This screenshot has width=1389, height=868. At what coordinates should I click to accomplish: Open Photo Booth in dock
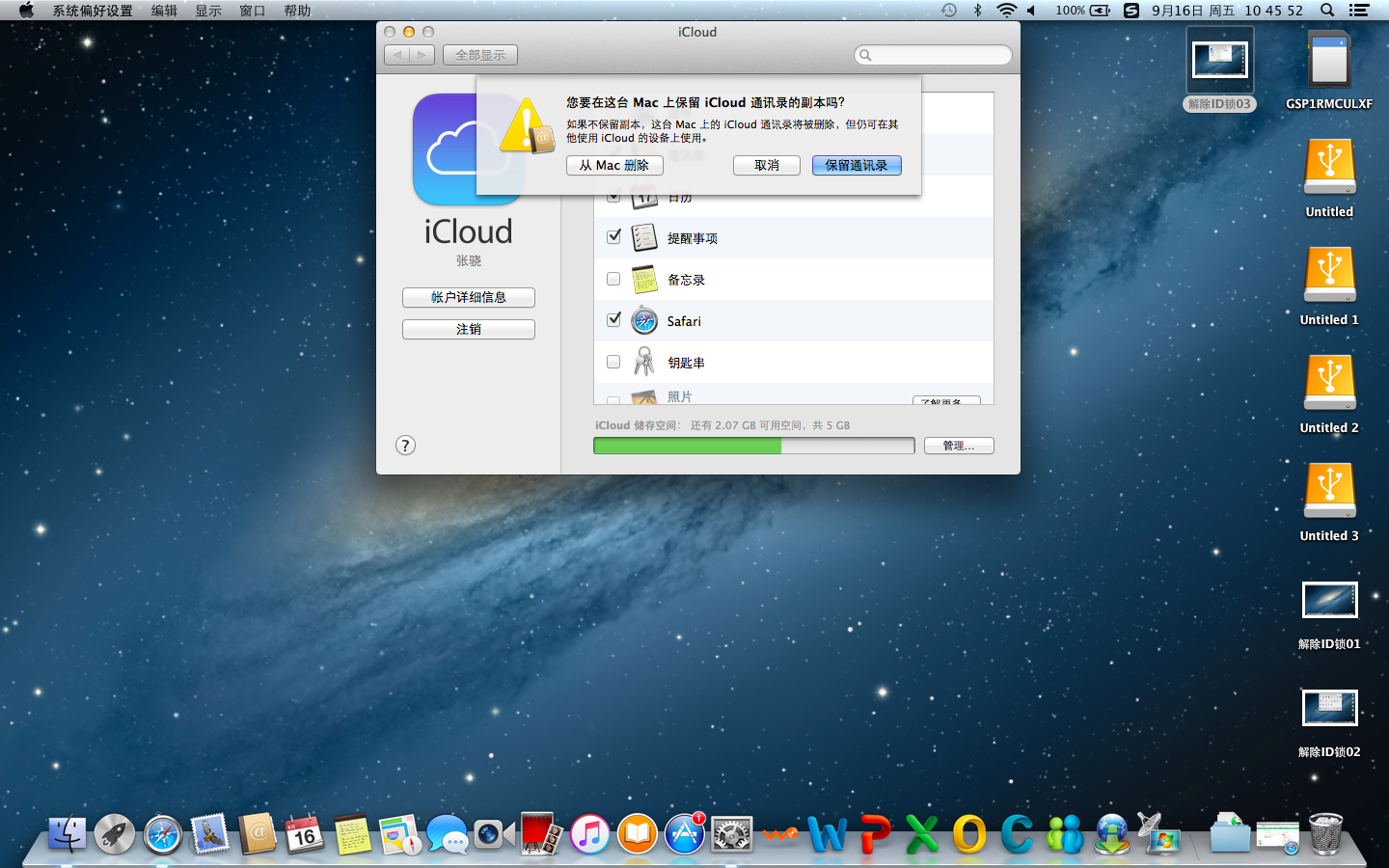click(x=541, y=834)
